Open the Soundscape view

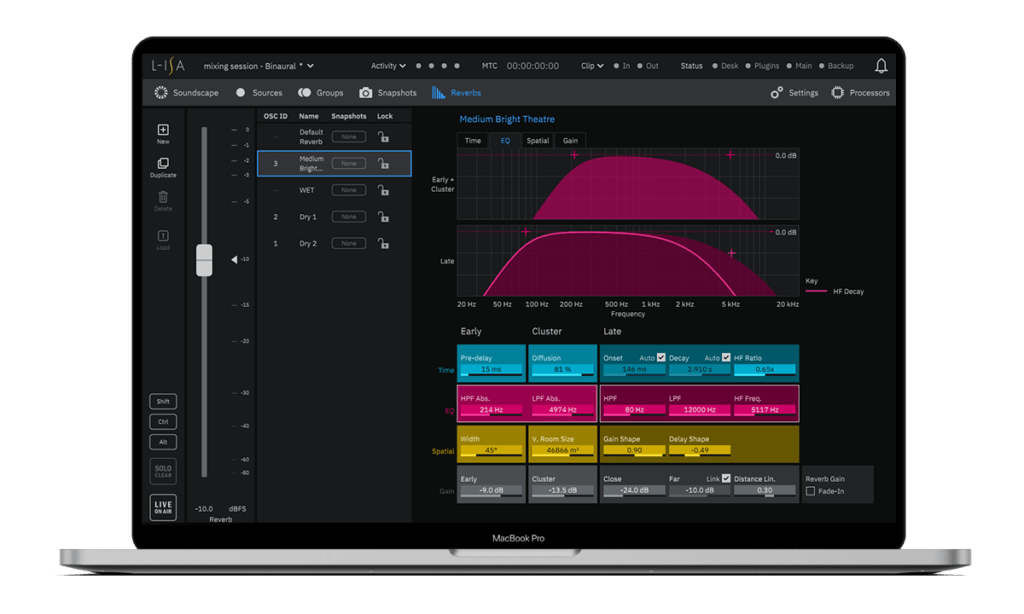tap(186, 93)
